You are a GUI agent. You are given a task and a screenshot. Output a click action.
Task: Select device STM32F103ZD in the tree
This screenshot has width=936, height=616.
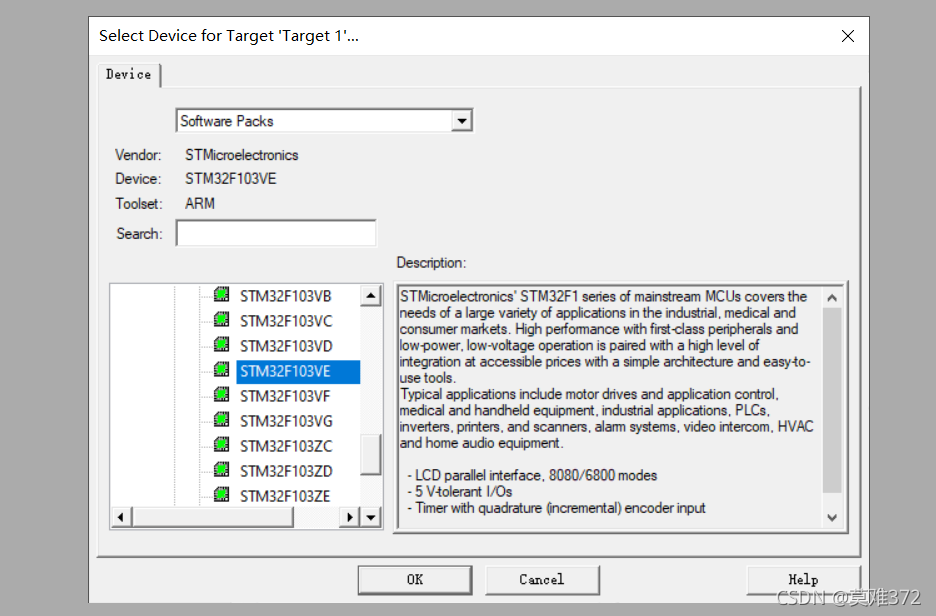(286, 472)
